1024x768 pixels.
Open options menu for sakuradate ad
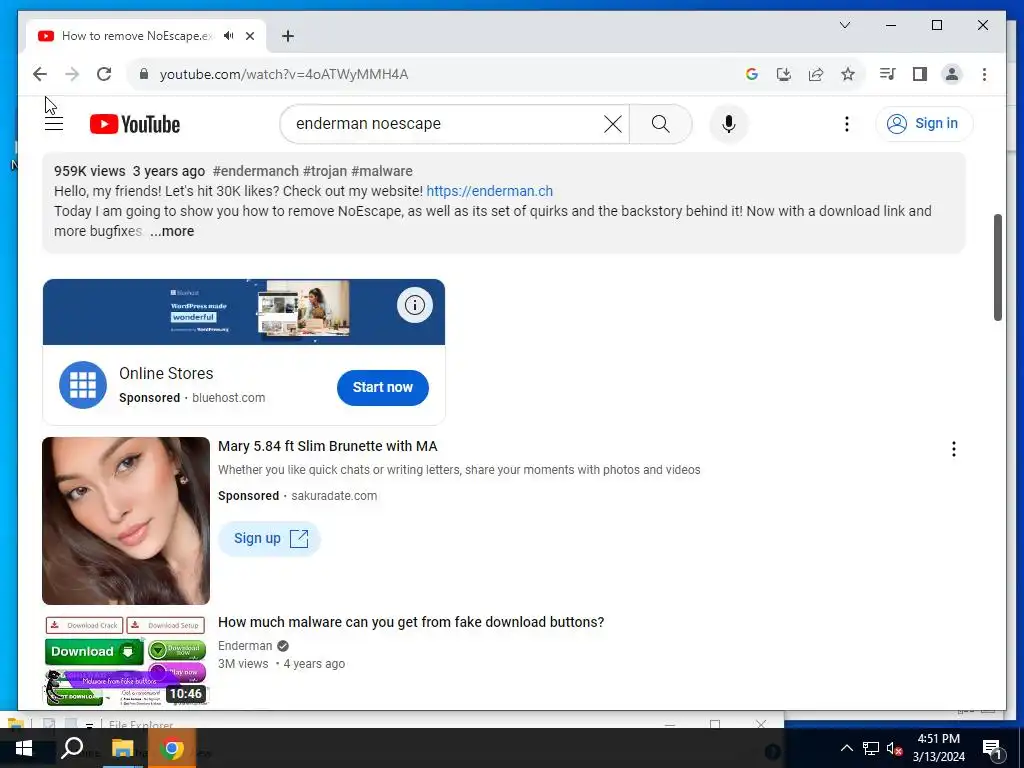[x=953, y=449]
